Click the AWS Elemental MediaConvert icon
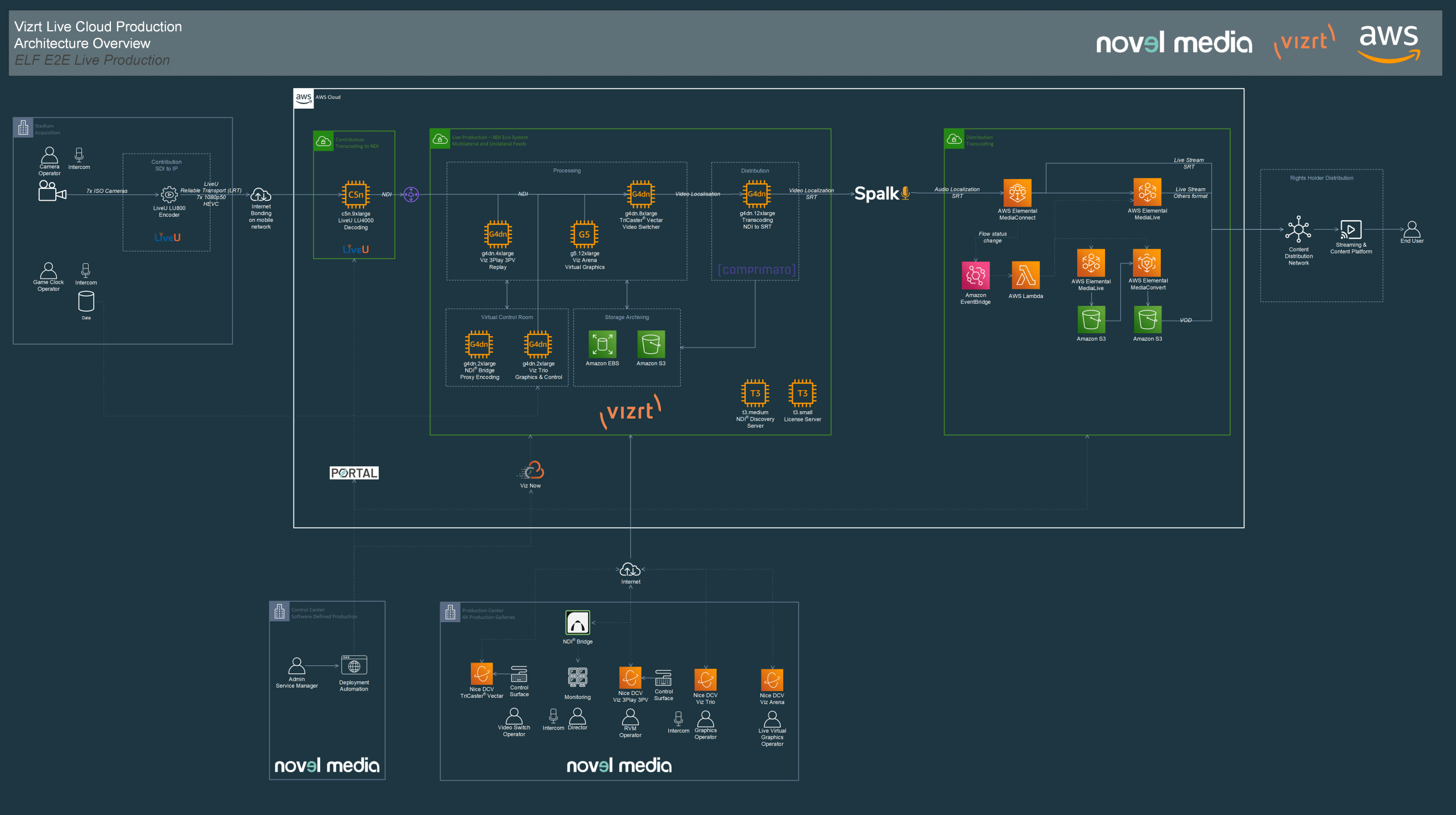The height and width of the screenshot is (815, 1456). [x=1147, y=263]
